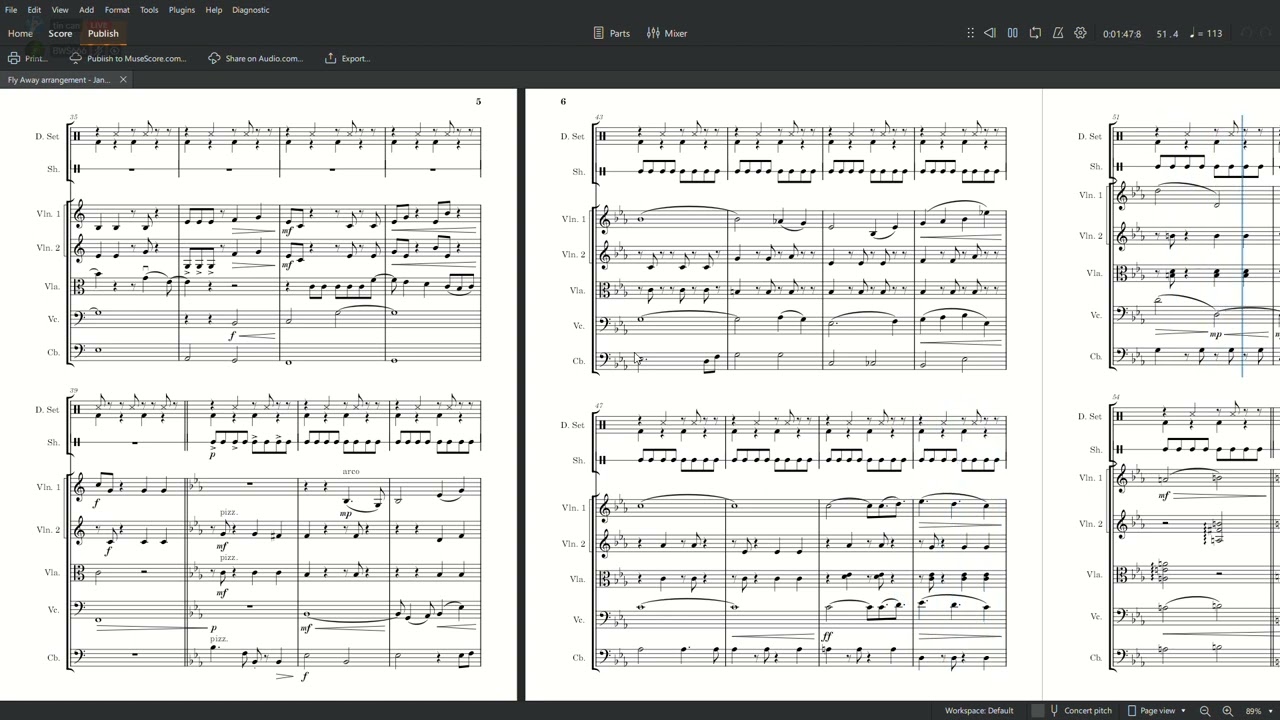Open the Tools menu
1280x720 pixels.
(x=149, y=10)
